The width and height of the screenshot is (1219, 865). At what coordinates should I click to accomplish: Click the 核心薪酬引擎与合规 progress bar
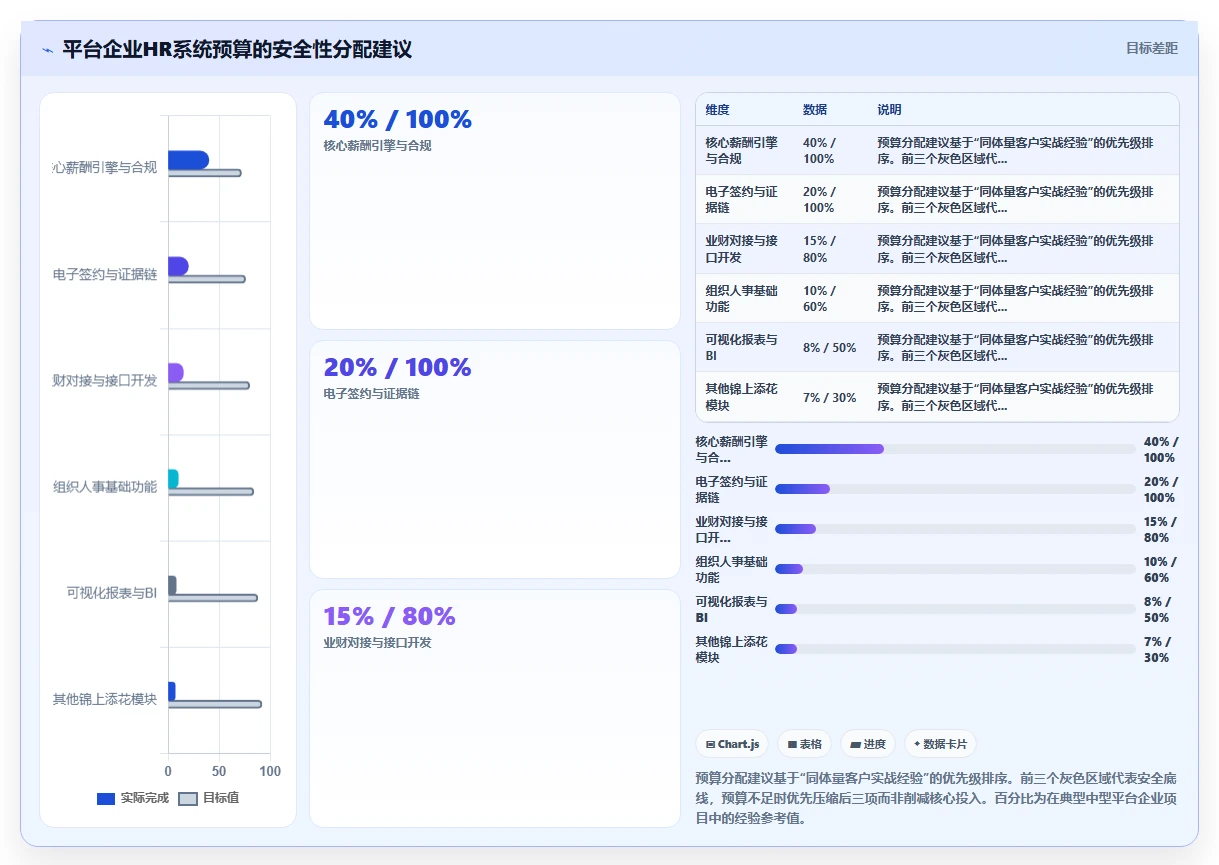pos(955,449)
